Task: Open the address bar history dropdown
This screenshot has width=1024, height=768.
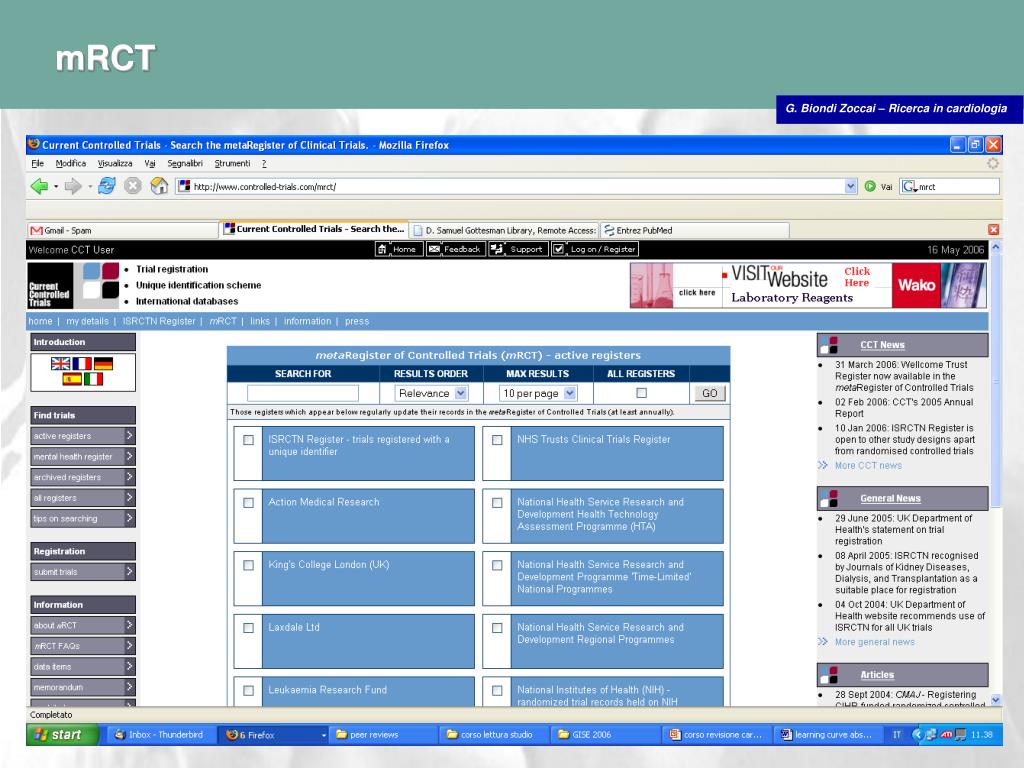Action: point(850,186)
